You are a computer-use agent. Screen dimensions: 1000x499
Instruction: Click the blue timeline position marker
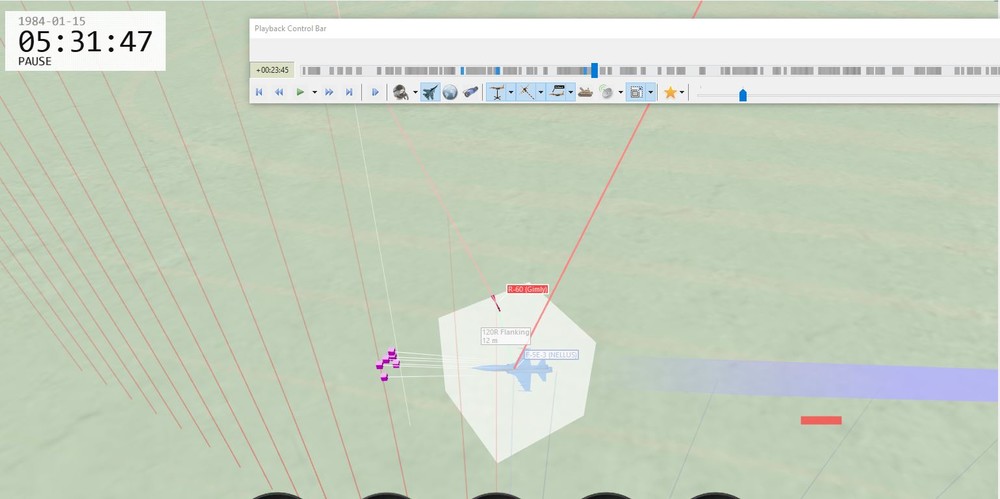pyautogui.click(x=594, y=70)
